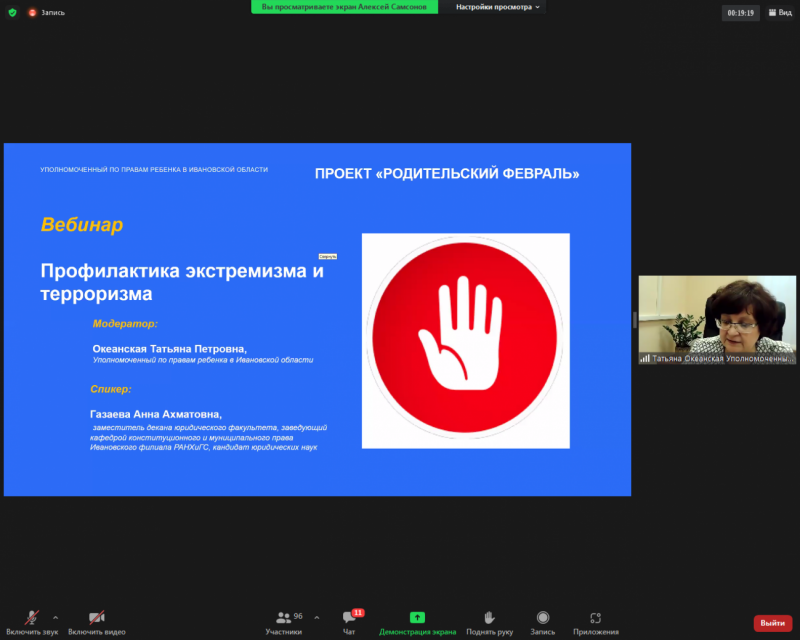Screen dimensions: 800x640
Task: Click the green Демонстрация экрана icon
Action: coord(417,618)
